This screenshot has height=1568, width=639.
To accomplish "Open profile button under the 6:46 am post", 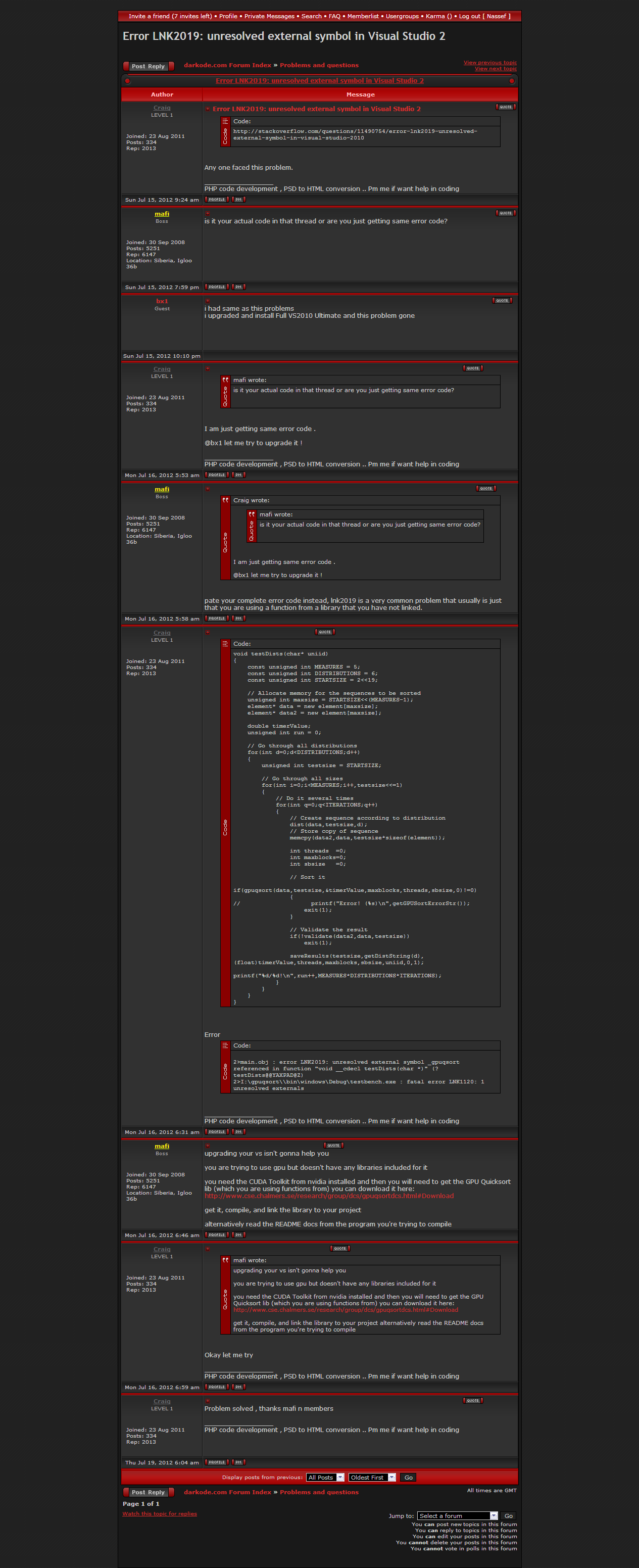I will (x=217, y=1235).
